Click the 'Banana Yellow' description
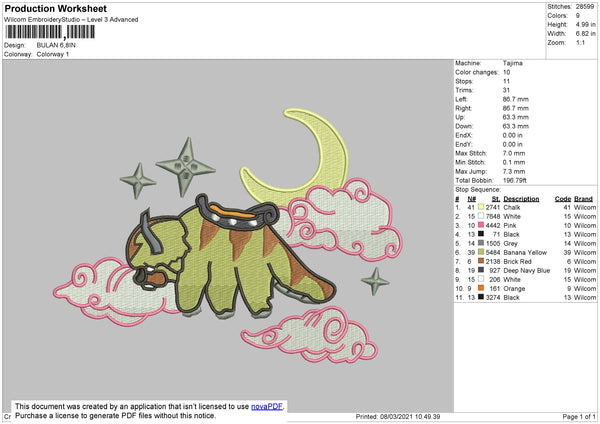 click(x=525, y=253)
